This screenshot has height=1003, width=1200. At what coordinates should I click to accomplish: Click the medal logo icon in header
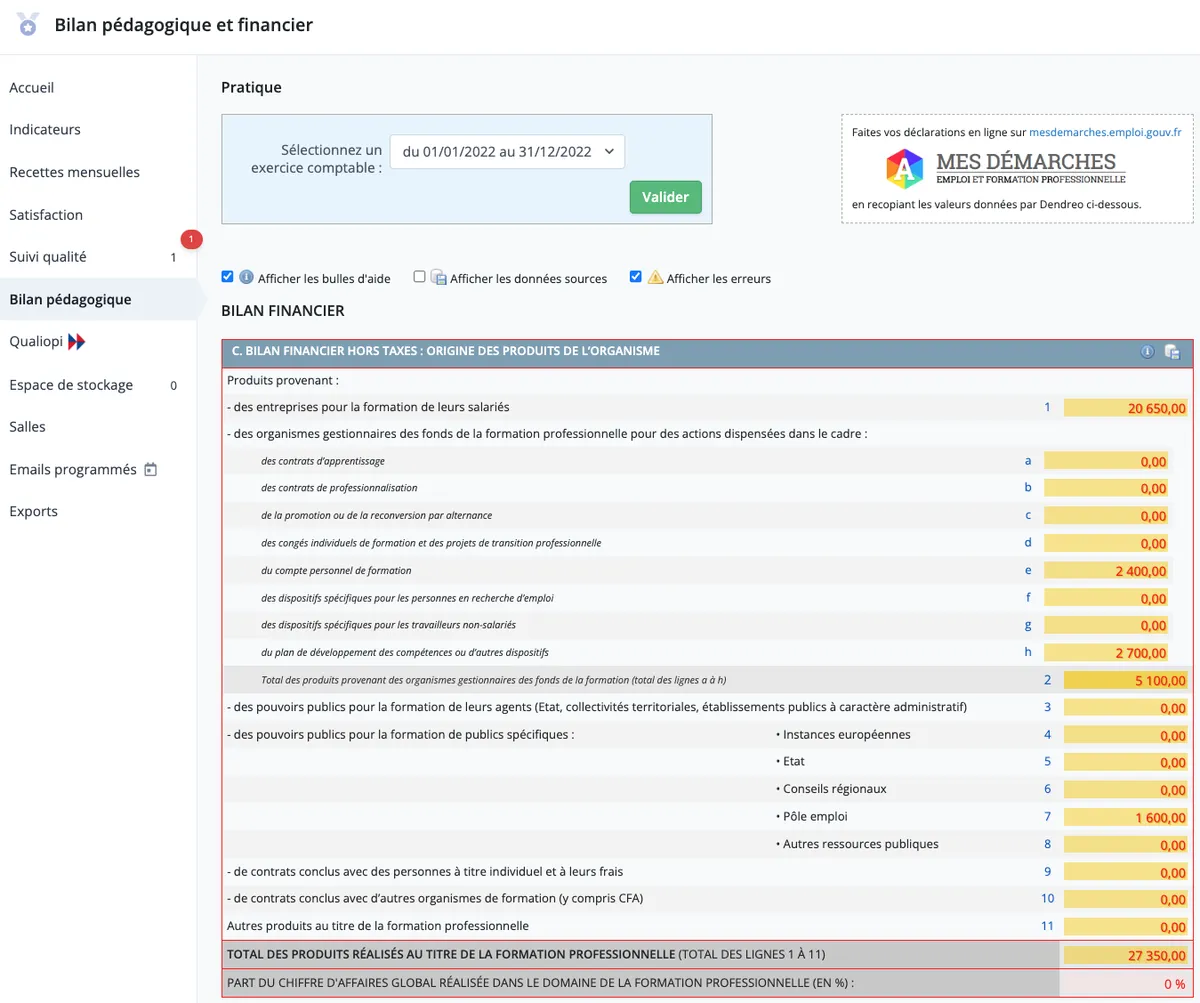[x=28, y=24]
